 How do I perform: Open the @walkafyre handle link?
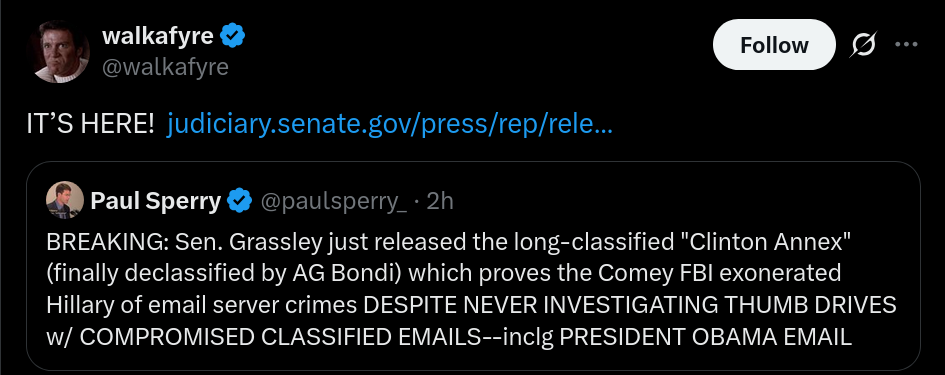coord(165,67)
